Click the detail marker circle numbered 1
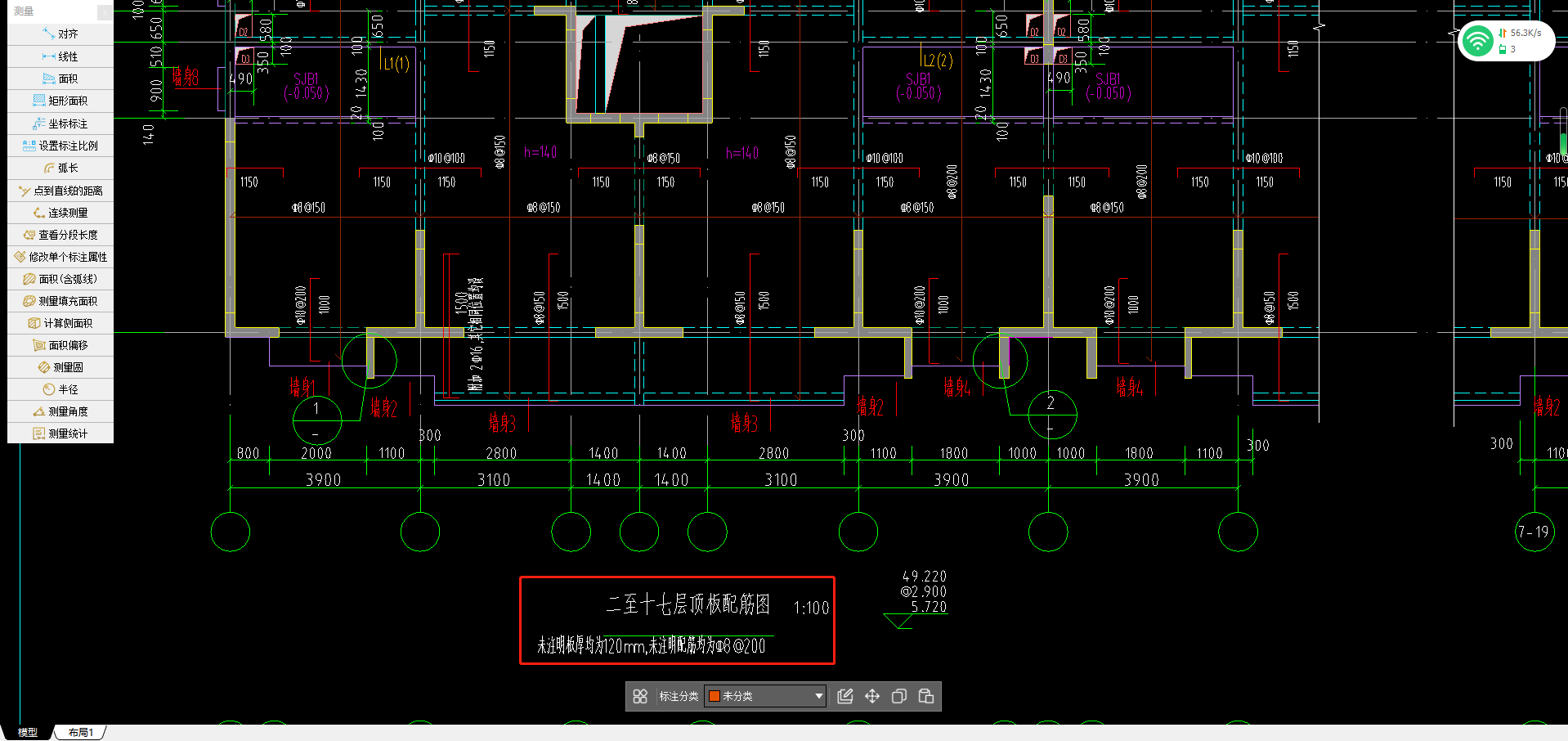 point(316,420)
